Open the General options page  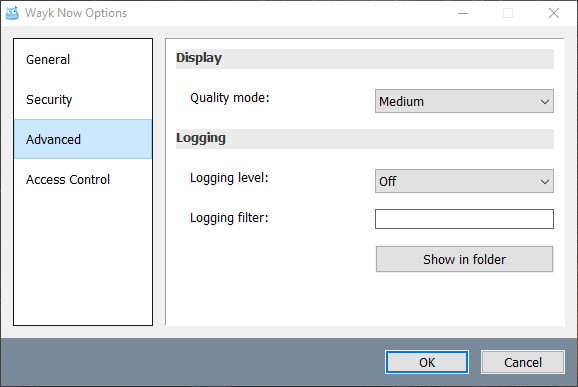(x=83, y=59)
